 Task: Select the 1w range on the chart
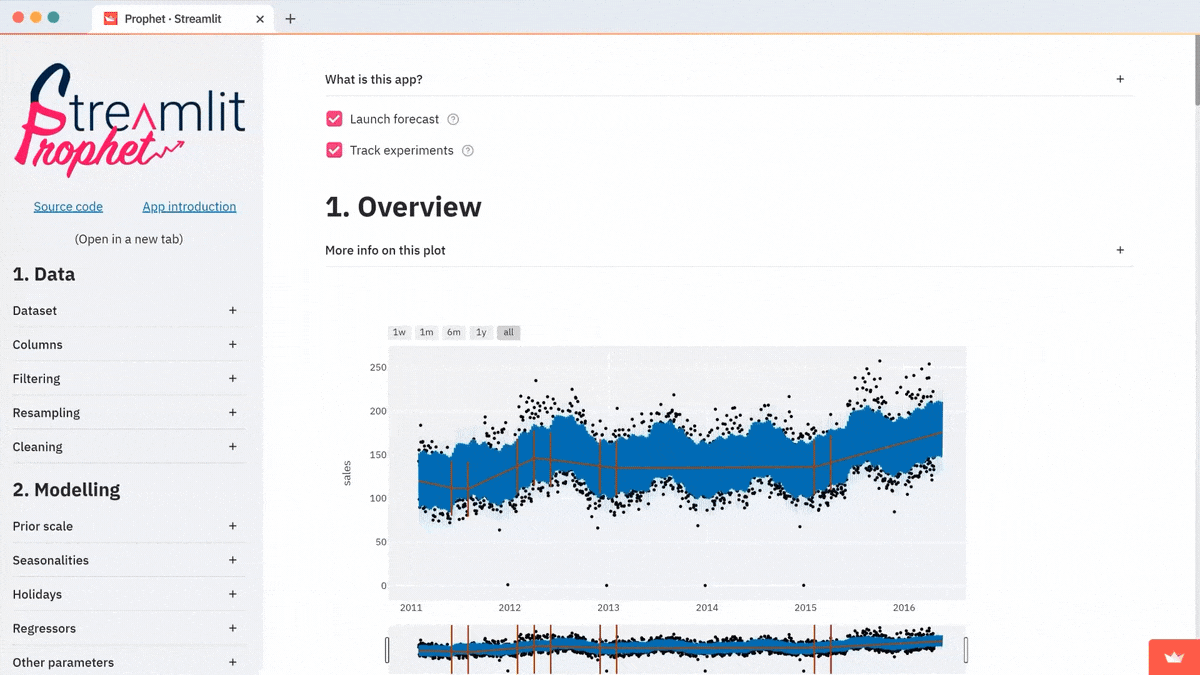(399, 332)
